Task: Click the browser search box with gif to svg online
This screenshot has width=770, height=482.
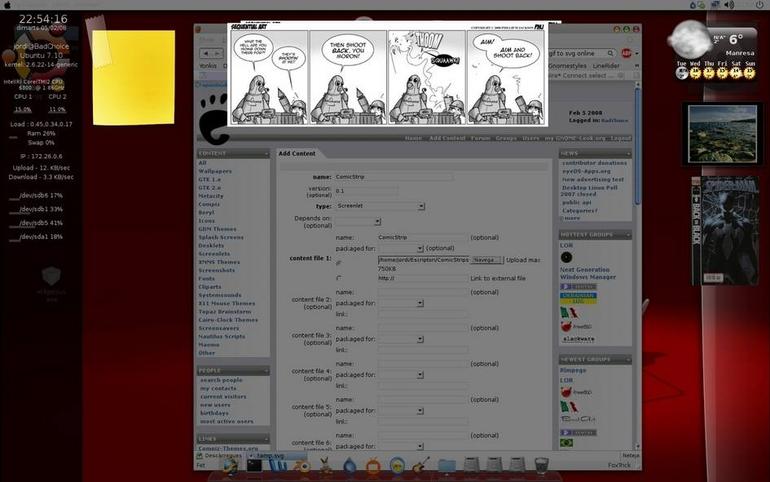Action: point(580,53)
